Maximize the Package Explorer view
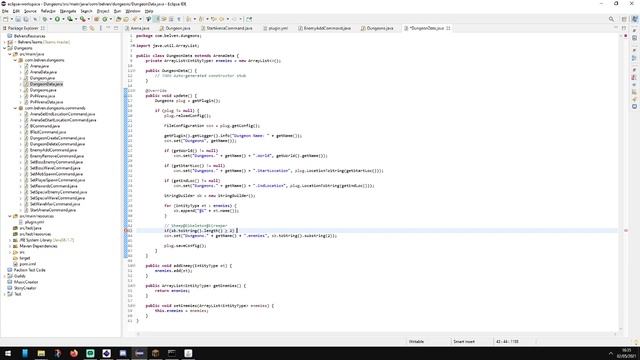Image resolution: width=640 pixels, height=360 pixels. (116, 28)
